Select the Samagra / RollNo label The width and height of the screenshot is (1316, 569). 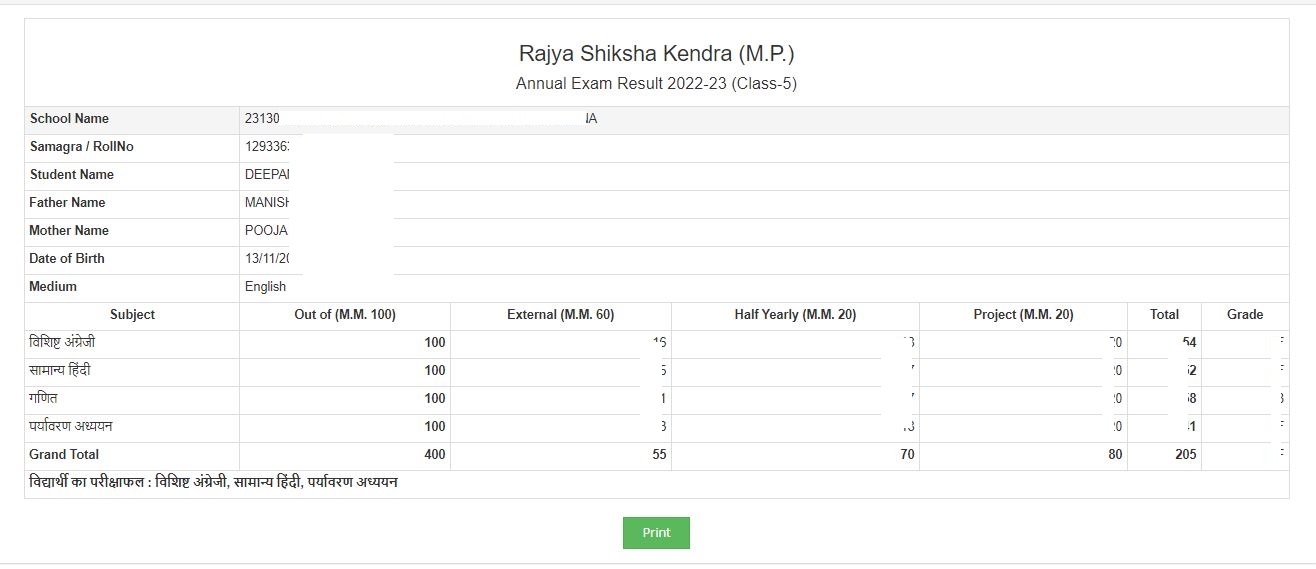(x=82, y=147)
